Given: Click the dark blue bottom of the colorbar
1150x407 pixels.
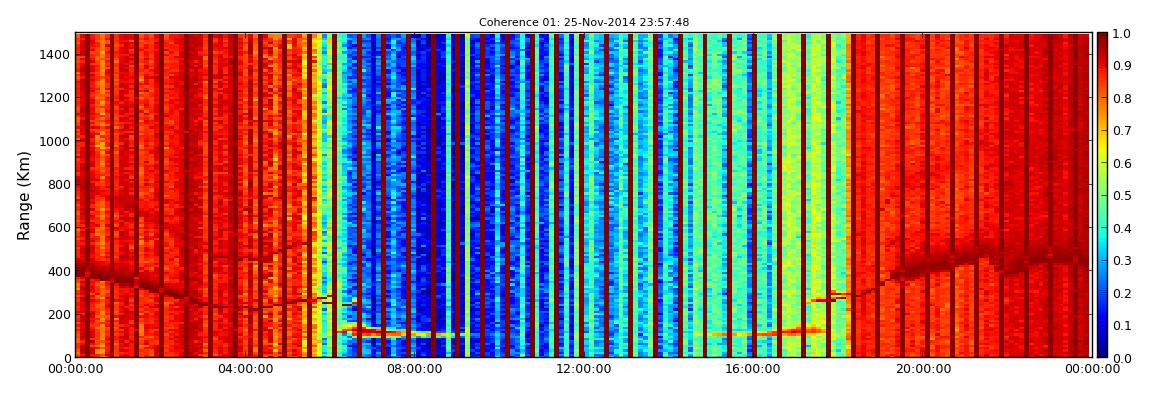Looking at the screenshot, I should point(1102,350).
